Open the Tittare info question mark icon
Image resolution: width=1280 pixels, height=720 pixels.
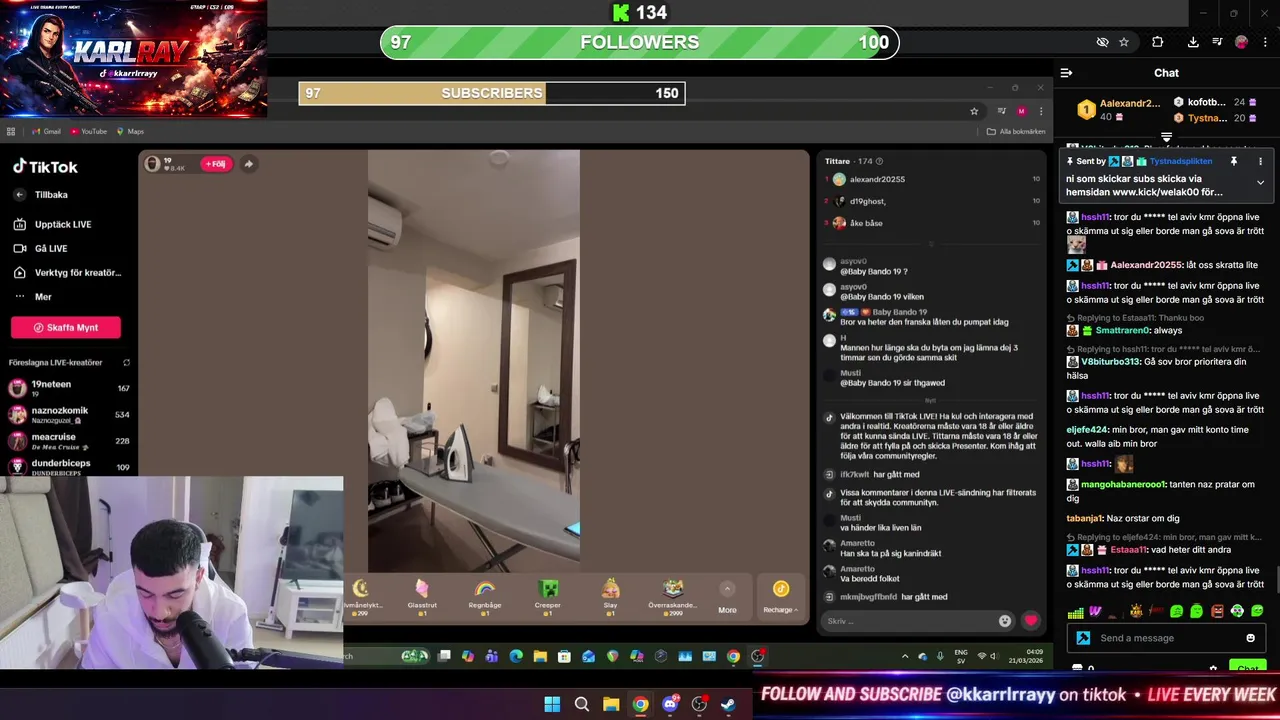pyautogui.click(x=879, y=161)
